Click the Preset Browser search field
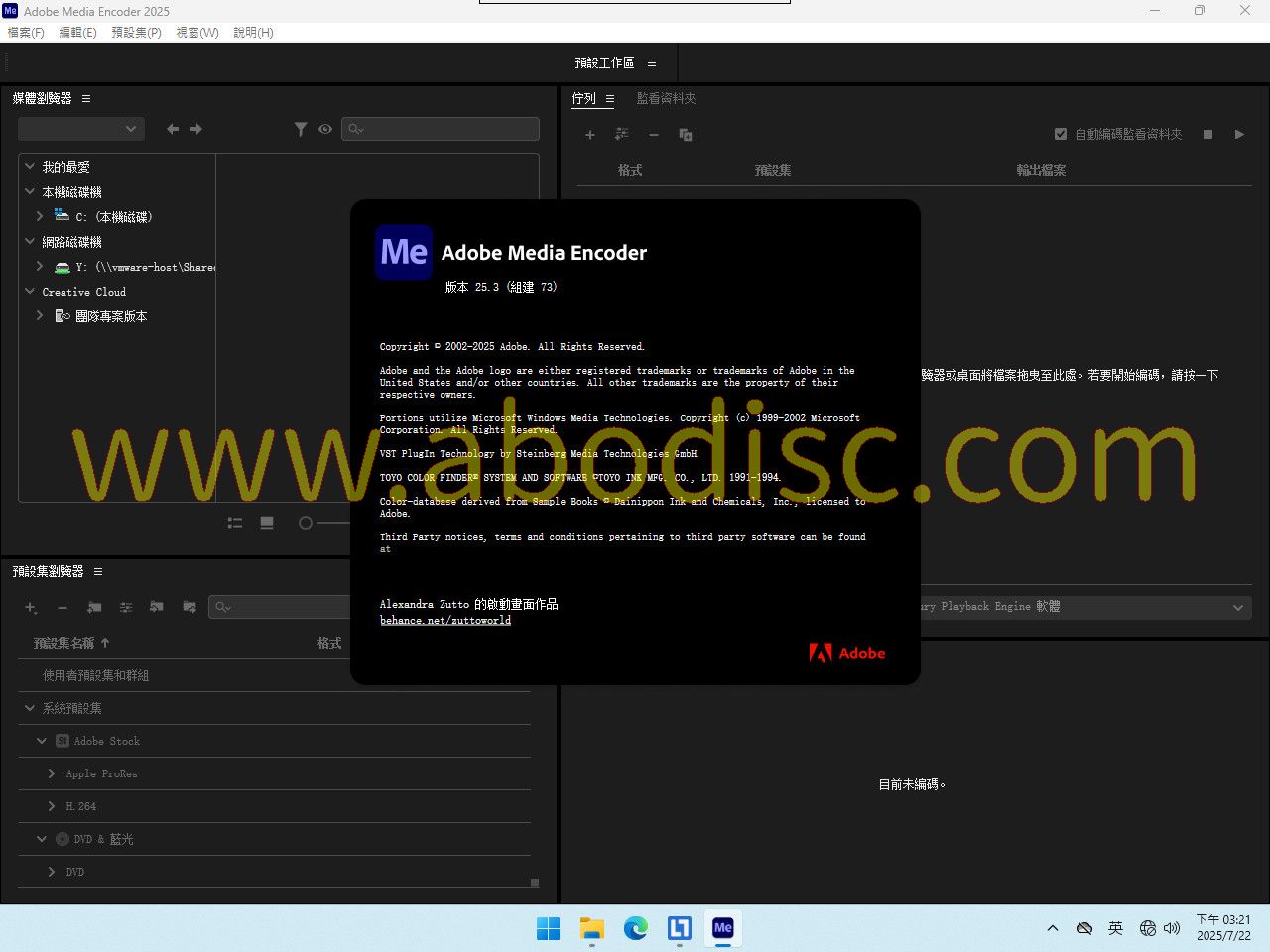 tap(280, 607)
